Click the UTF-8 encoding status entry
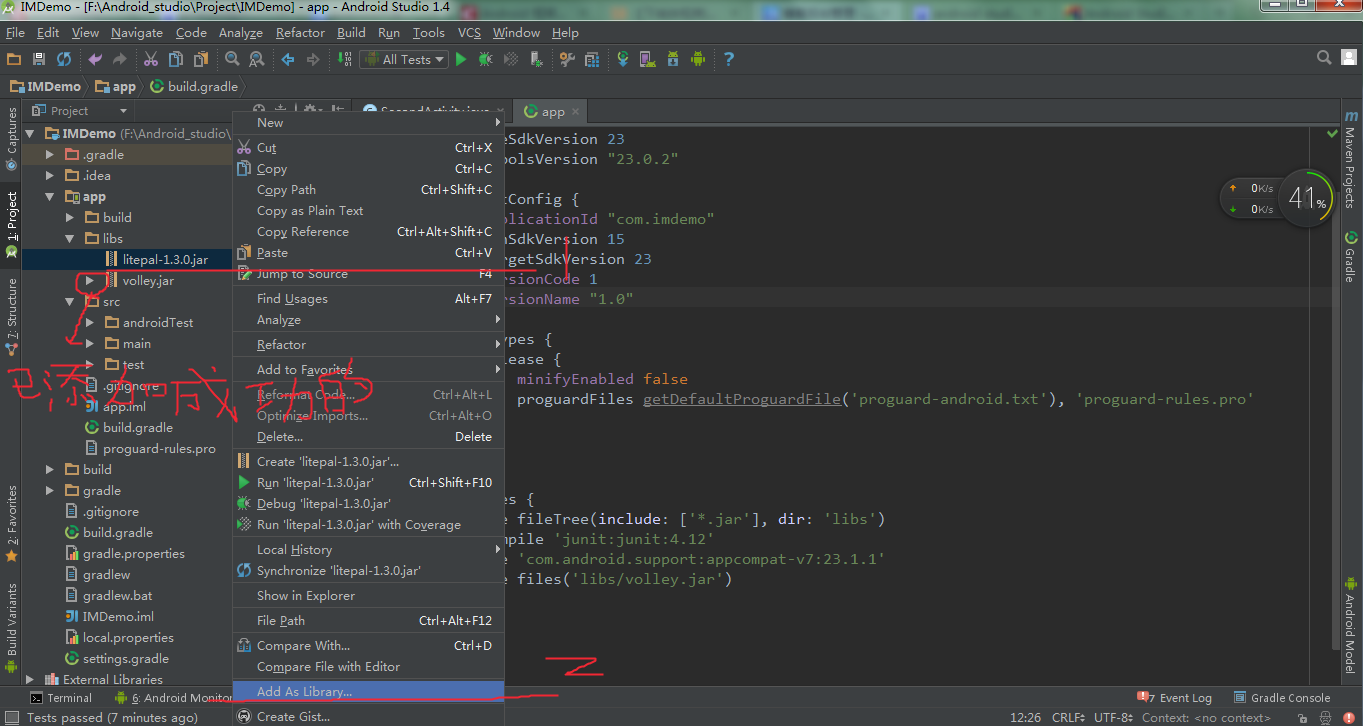Viewport: 1363px width, 726px height. (x=1115, y=717)
